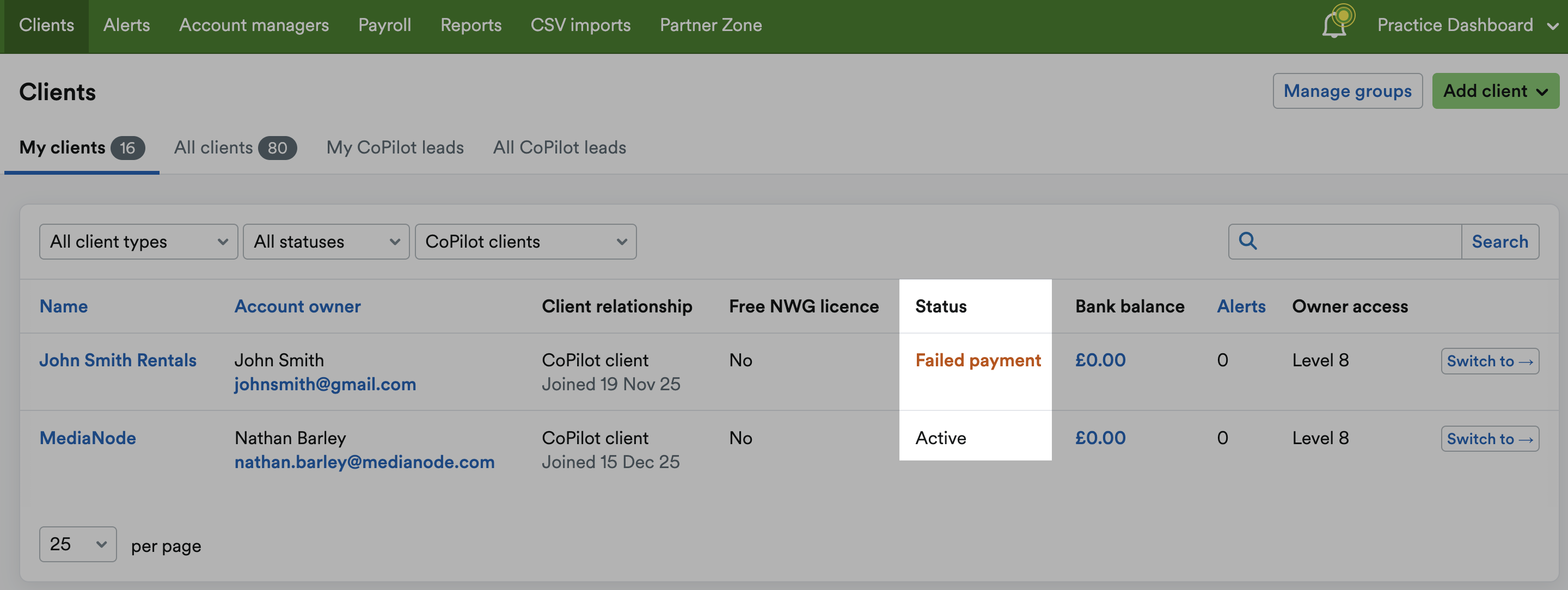This screenshot has width=1568, height=590.
Task: Click the Free NWG licence header
Action: coord(804,306)
